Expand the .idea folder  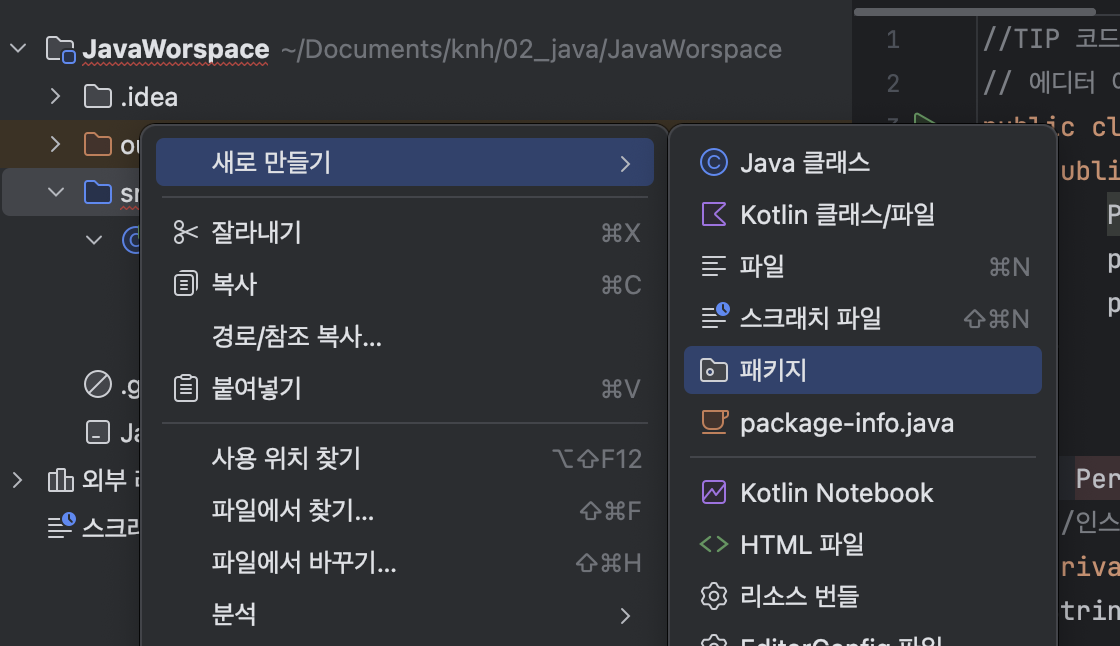(x=55, y=96)
